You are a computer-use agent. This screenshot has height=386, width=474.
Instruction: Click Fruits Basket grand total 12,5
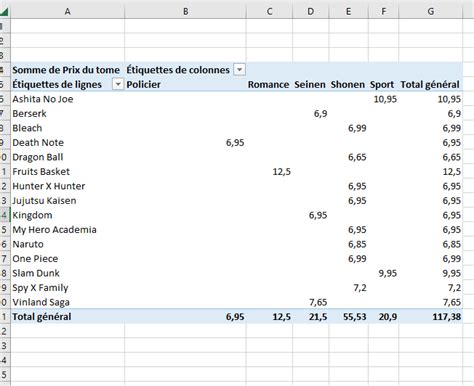(452, 172)
